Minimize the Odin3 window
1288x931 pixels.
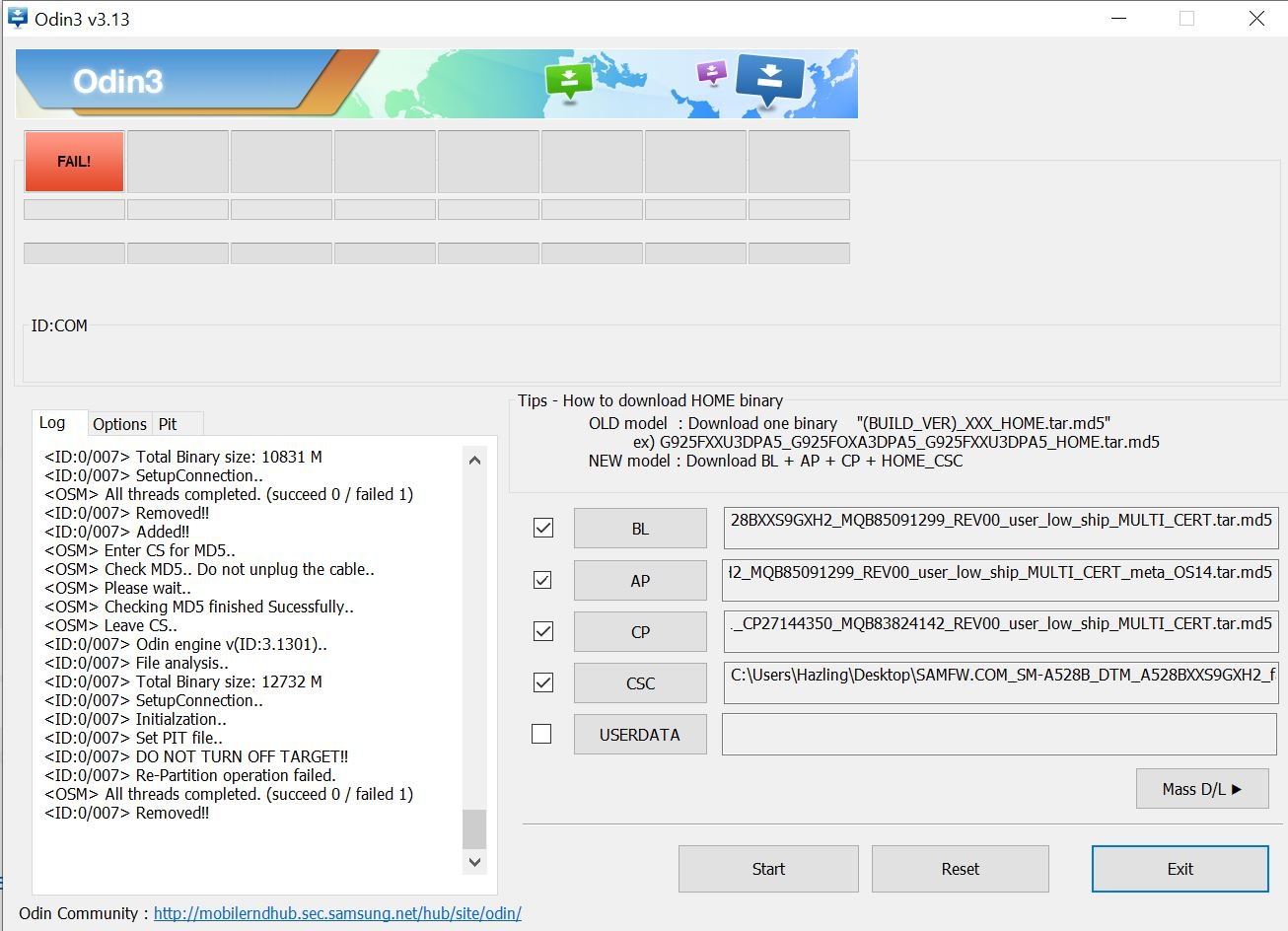(x=1118, y=19)
